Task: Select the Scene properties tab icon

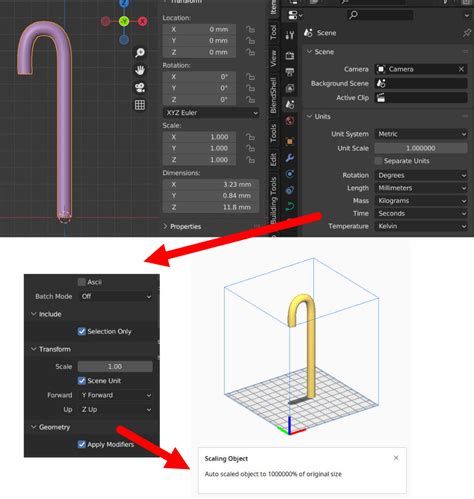Action: (290, 104)
